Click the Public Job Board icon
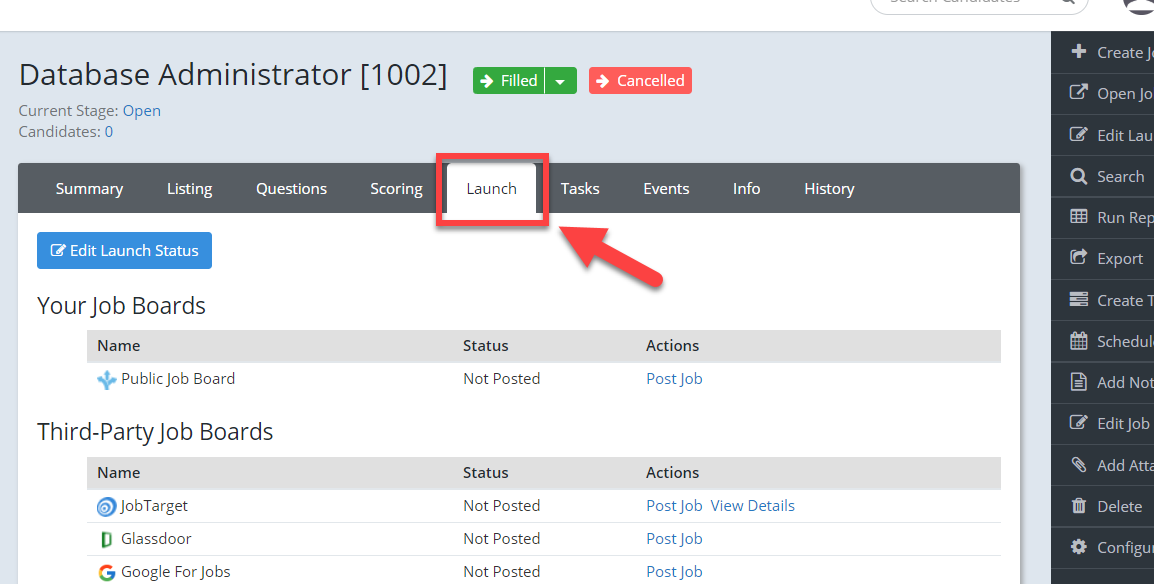The image size is (1154, 584). (107, 379)
